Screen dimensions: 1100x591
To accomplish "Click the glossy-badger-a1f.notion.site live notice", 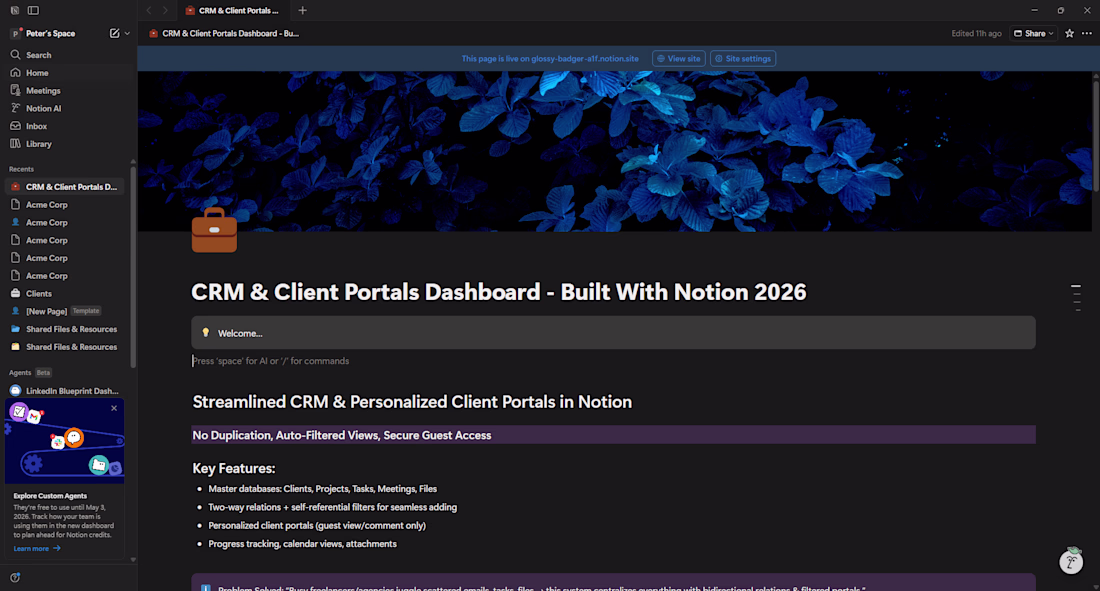I will pyautogui.click(x=550, y=58).
